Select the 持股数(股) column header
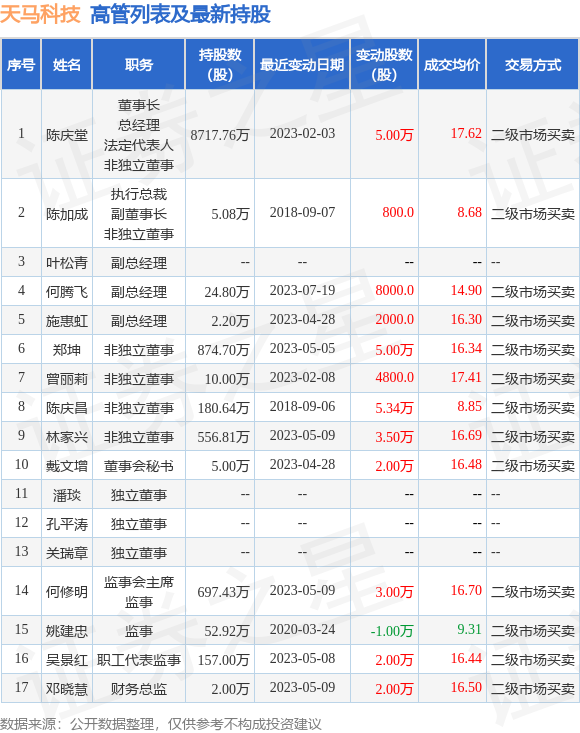Screen dimensions: 580x733 point(220,65)
